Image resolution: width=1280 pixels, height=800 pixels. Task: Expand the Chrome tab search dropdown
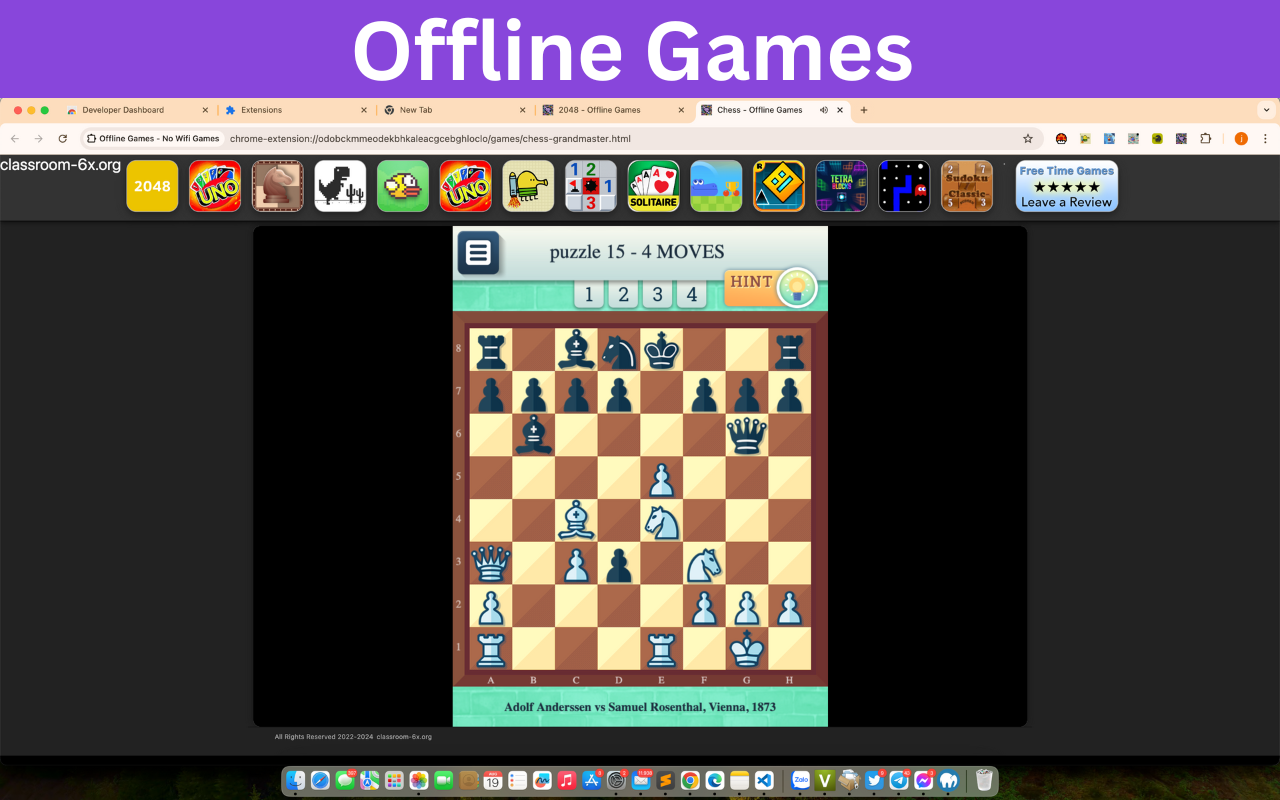(x=1267, y=110)
